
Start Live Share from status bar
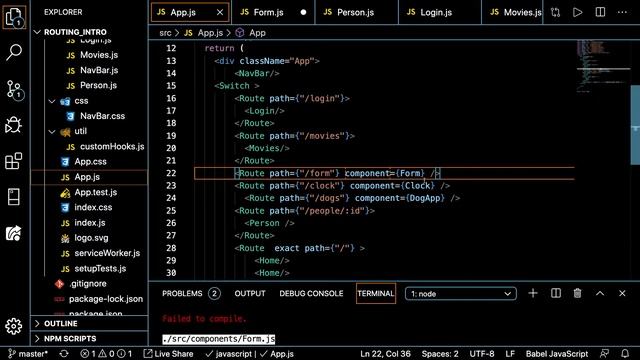tap(168, 354)
